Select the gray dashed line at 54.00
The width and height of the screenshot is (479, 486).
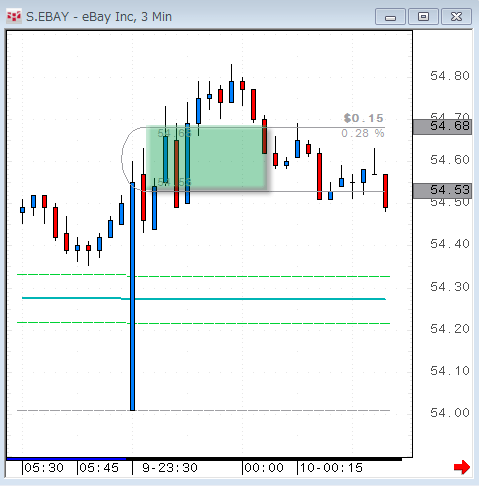[x=203, y=410]
